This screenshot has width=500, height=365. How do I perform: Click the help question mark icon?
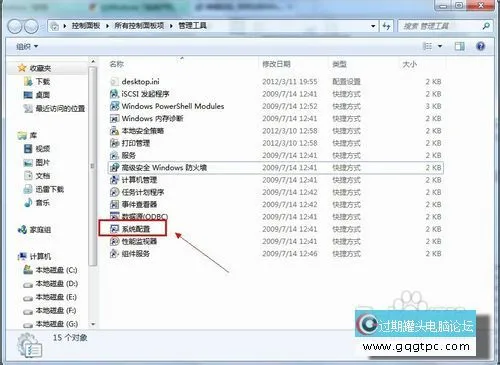480,46
